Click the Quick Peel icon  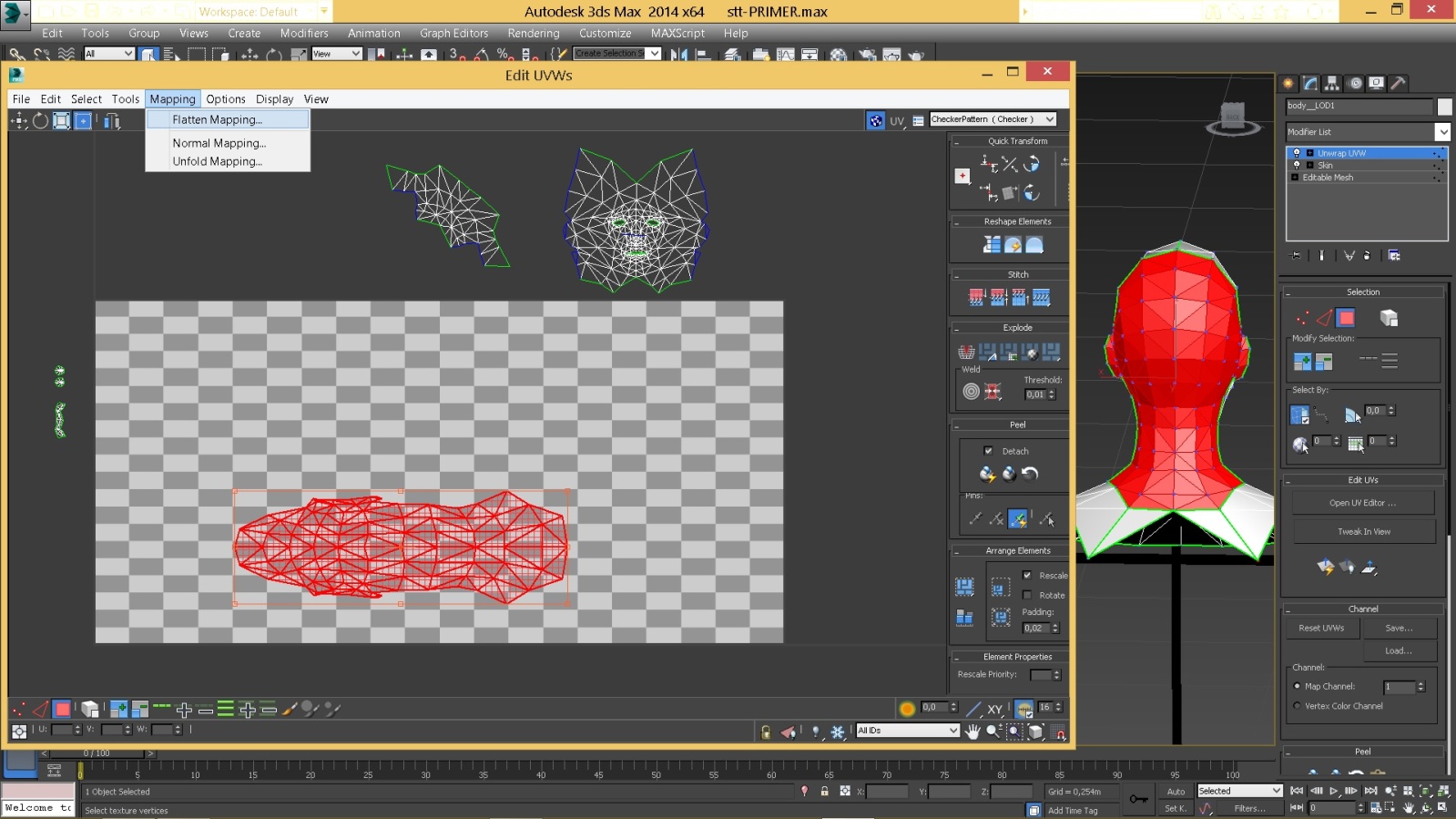click(987, 474)
